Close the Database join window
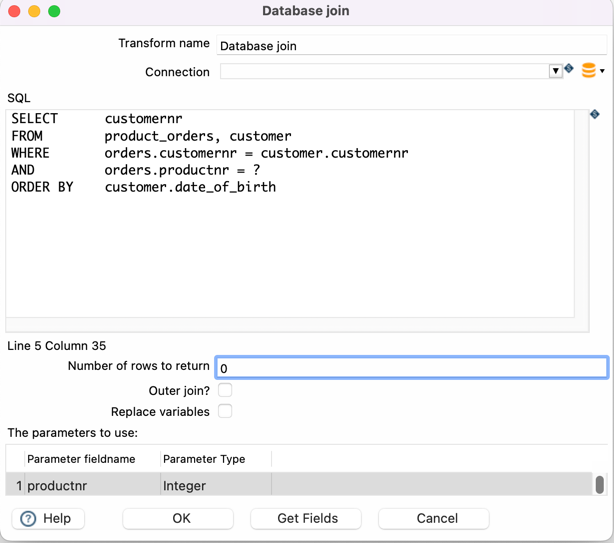 14,11
